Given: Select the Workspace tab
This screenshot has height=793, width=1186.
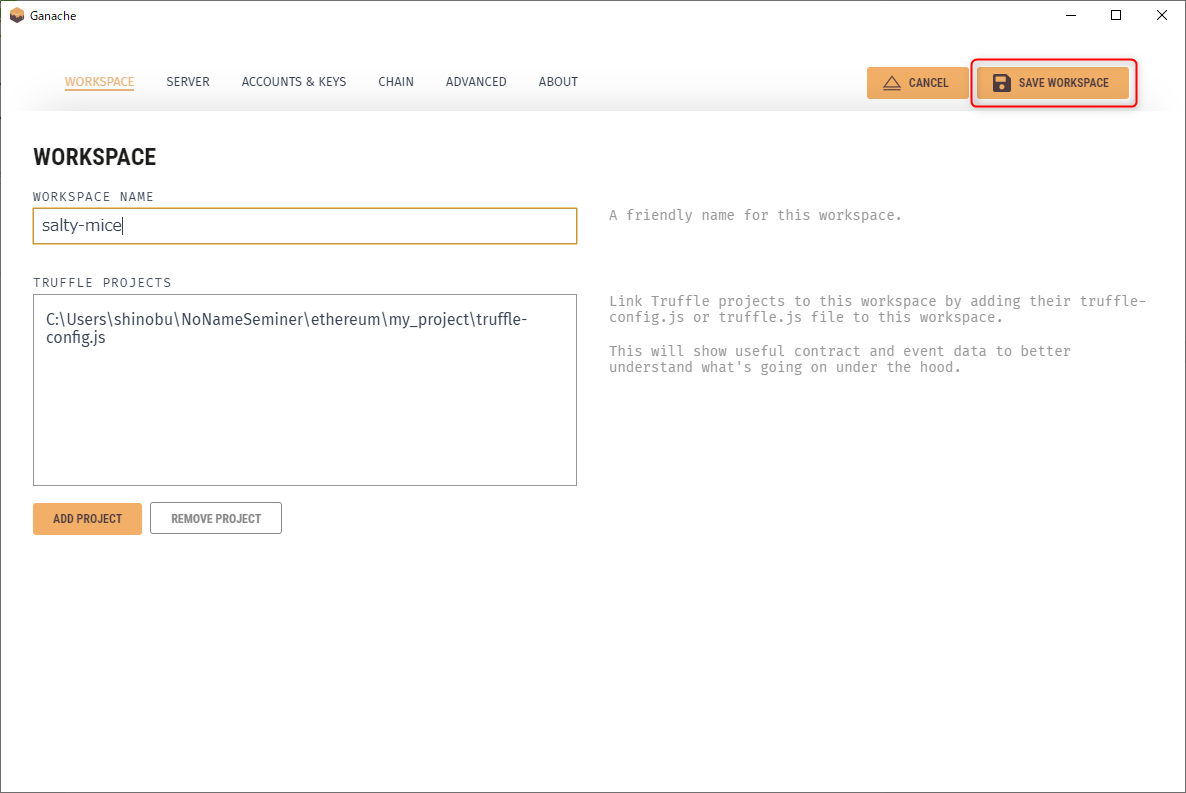Looking at the screenshot, I should pos(99,82).
